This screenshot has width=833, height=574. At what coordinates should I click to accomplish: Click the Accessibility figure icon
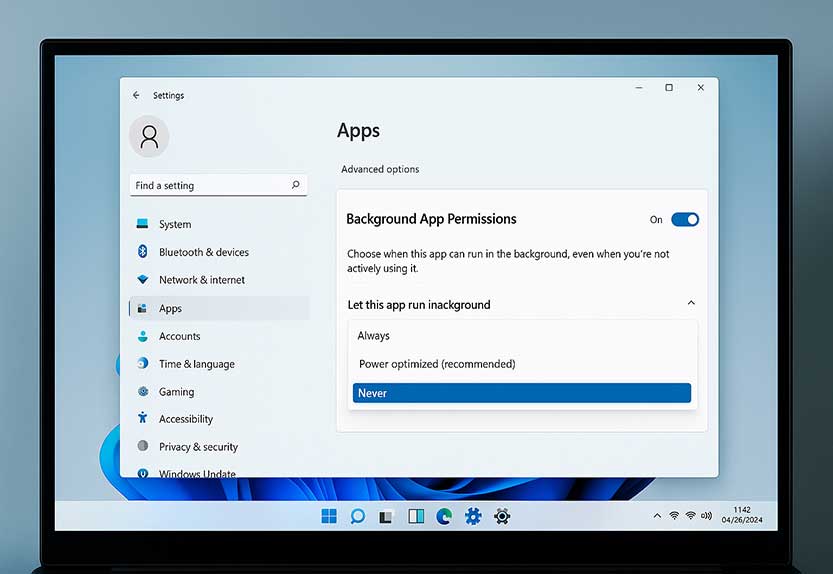click(x=142, y=418)
